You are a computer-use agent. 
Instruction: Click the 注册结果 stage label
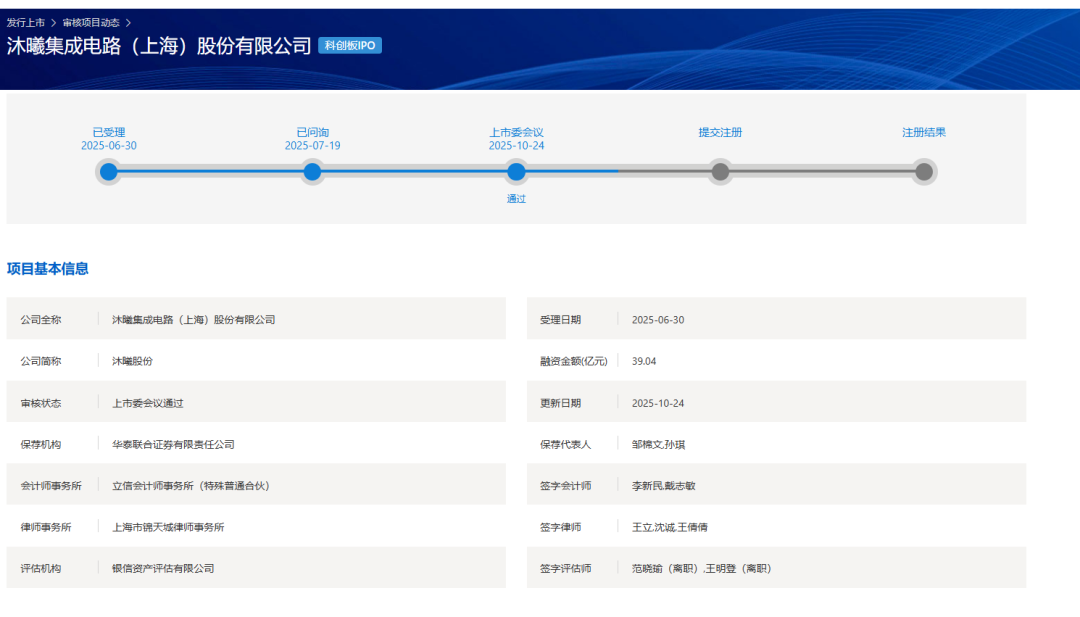tap(924, 132)
